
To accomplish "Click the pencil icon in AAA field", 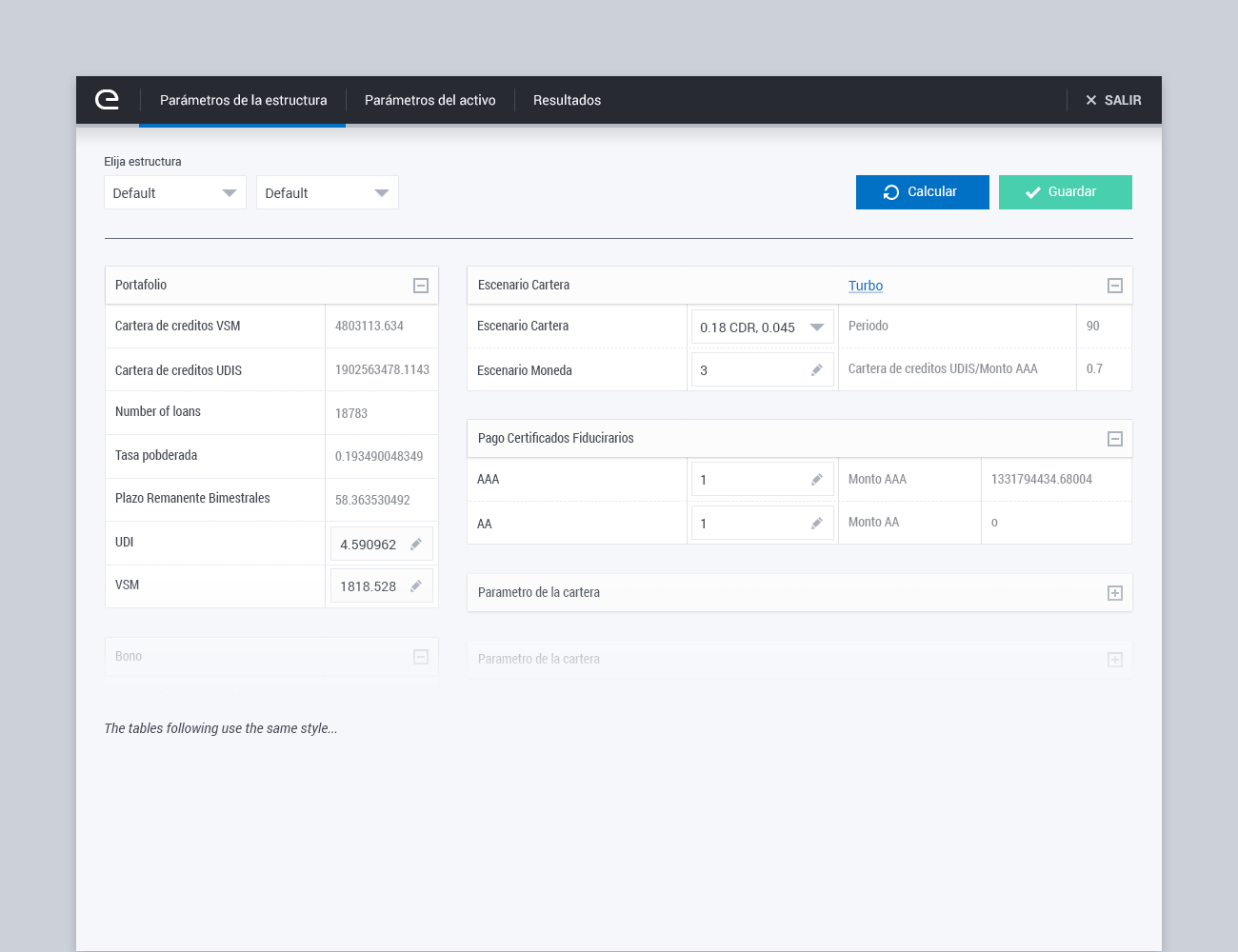I will pyautogui.click(x=817, y=480).
